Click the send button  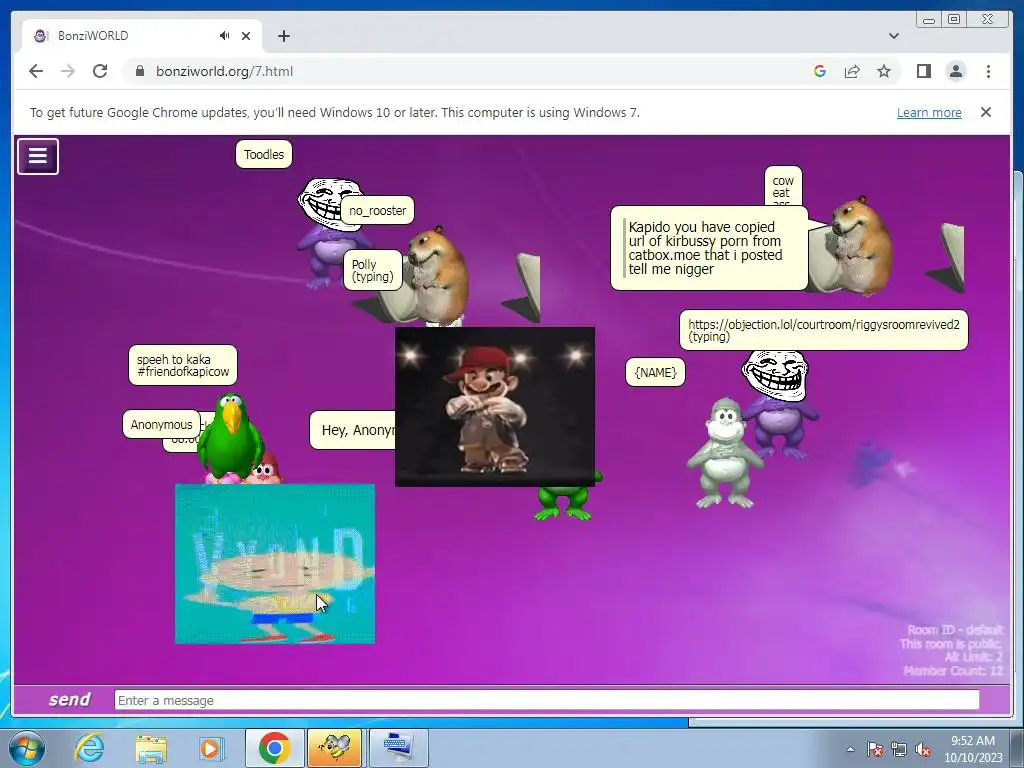(69, 699)
